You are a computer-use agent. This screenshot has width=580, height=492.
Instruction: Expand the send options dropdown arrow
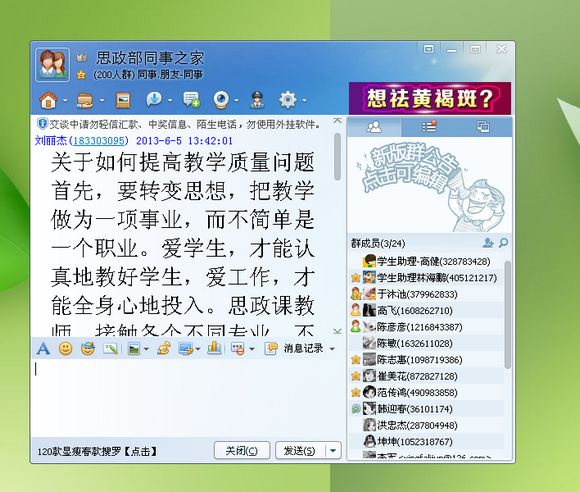pos(333,451)
